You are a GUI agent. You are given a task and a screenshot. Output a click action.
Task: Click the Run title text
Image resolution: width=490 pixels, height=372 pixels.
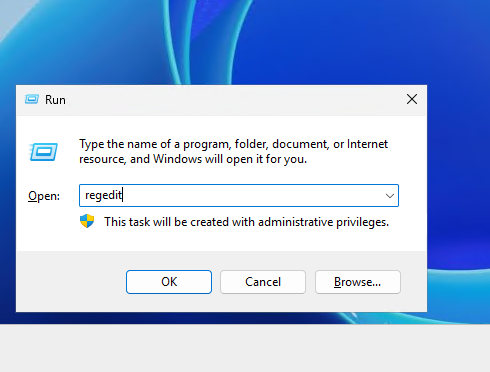click(x=55, y=100)
